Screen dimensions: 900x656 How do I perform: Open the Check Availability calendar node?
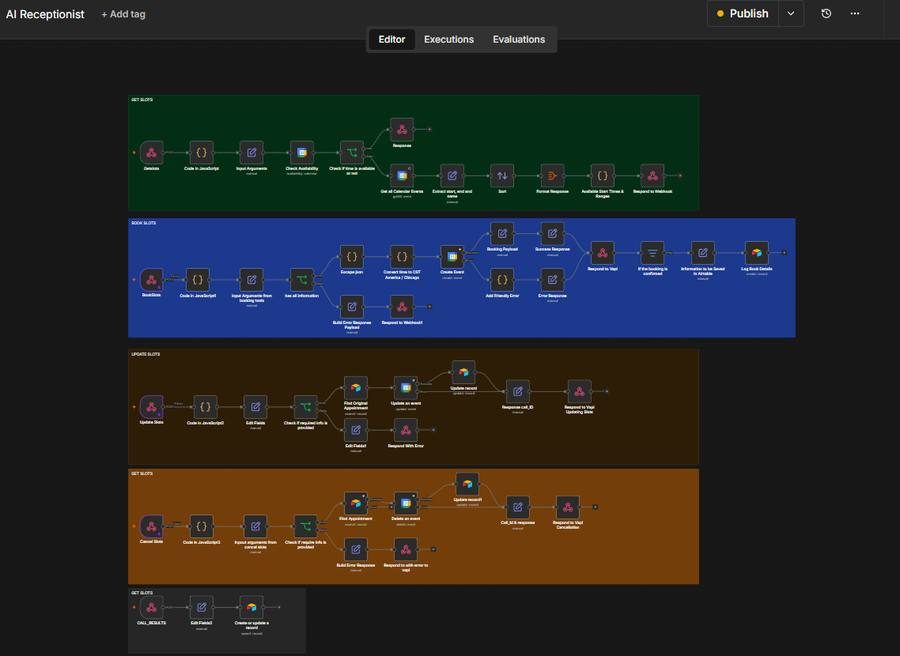[301, 153]
